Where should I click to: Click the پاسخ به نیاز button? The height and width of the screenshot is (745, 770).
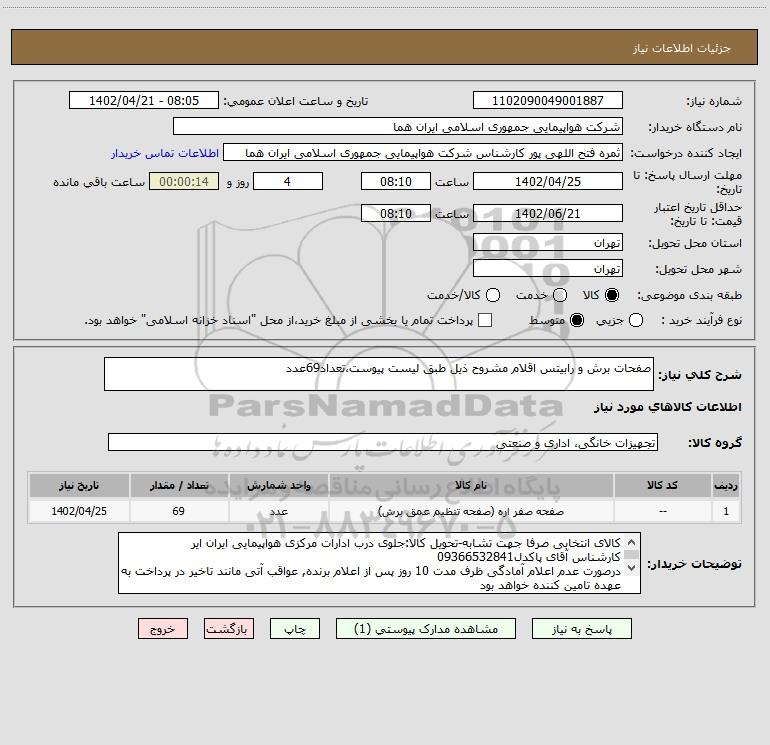[x=581, y=629]
